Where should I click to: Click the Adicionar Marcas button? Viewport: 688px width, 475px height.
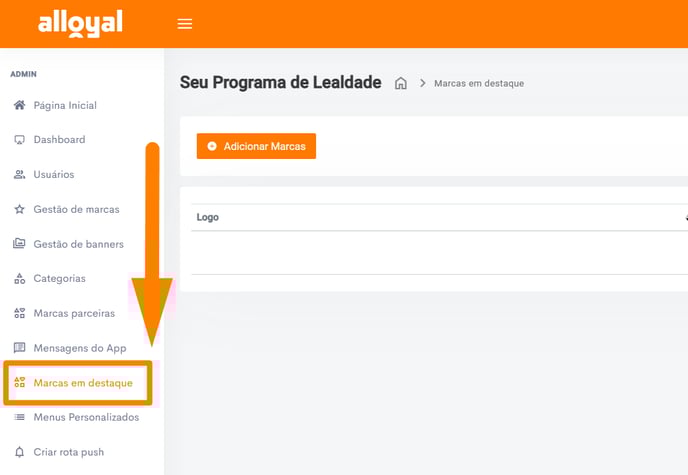coord(256,146)
